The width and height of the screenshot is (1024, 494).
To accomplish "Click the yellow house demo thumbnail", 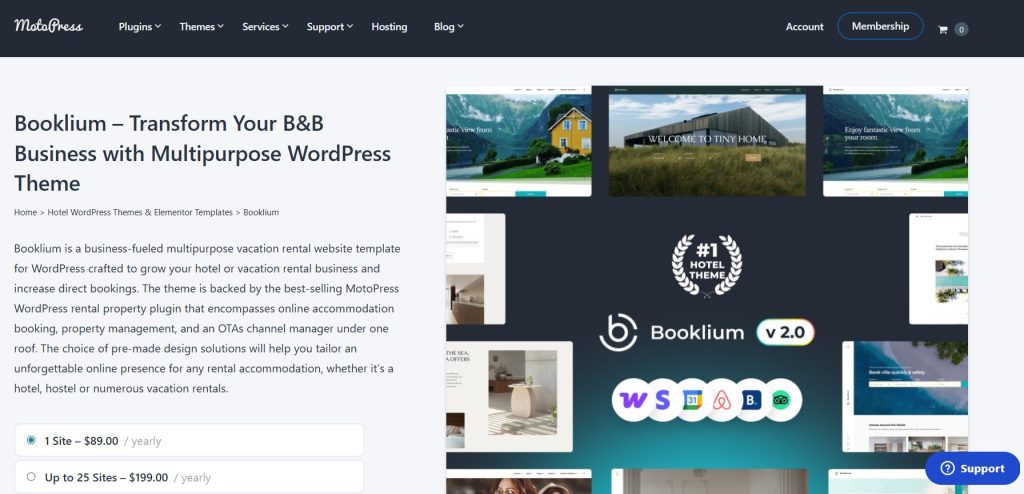I will [519, 141].
